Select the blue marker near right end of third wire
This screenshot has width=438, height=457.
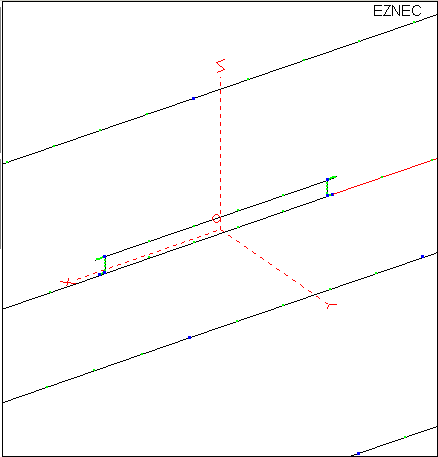[x=422, y=256]
